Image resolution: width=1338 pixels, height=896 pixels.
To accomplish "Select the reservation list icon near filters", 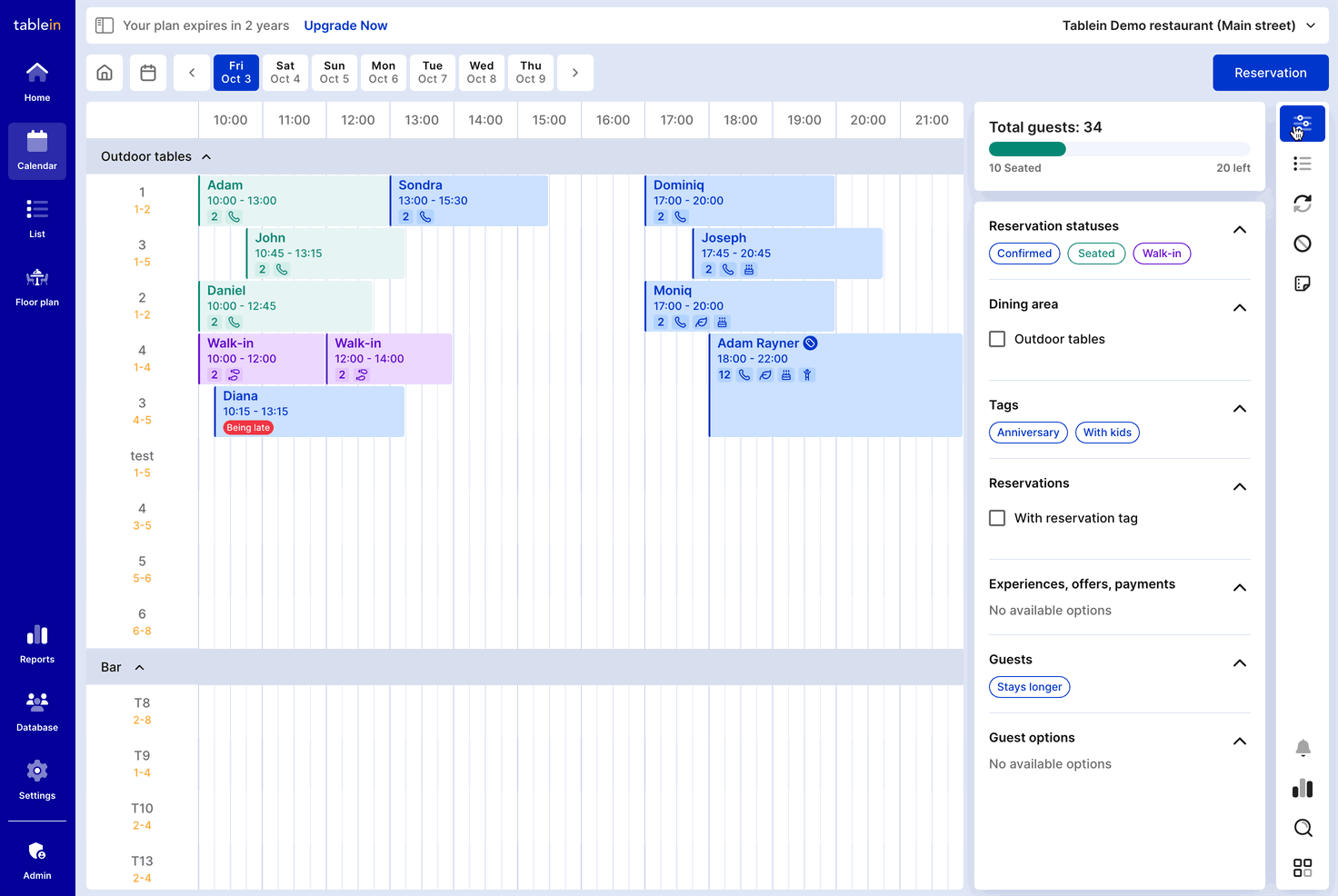I will click(x=1303, y=164).
